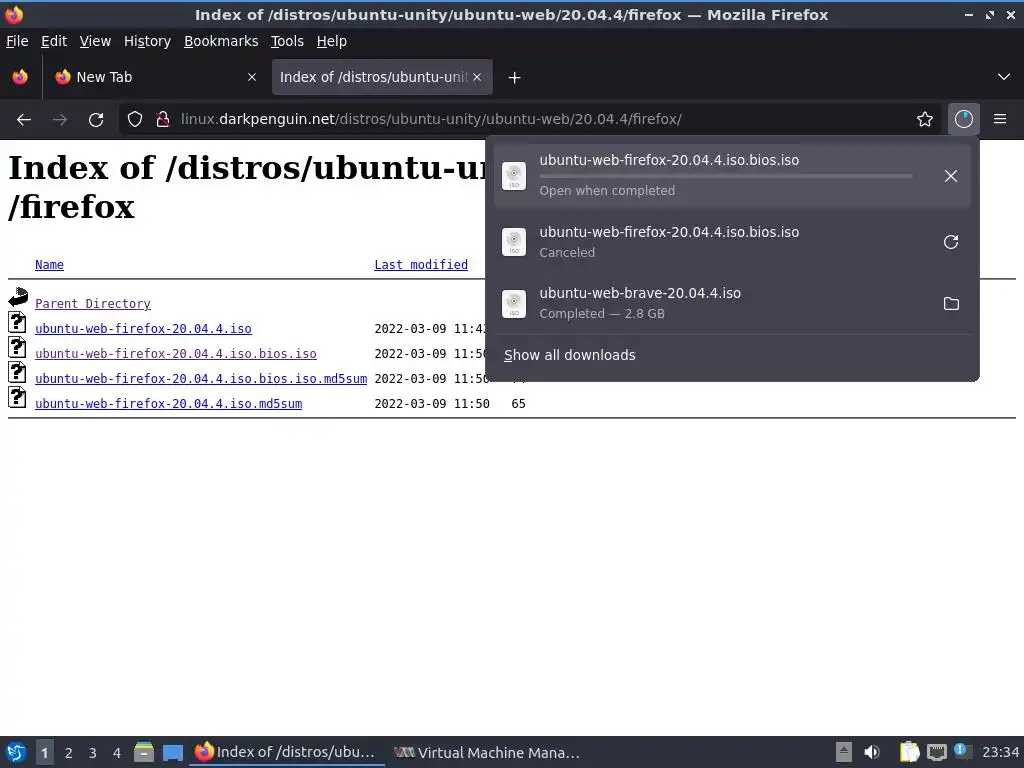The width and height of the screenshot is (1024, 768).
Task: Open the History menu
Action: [148, 41]
